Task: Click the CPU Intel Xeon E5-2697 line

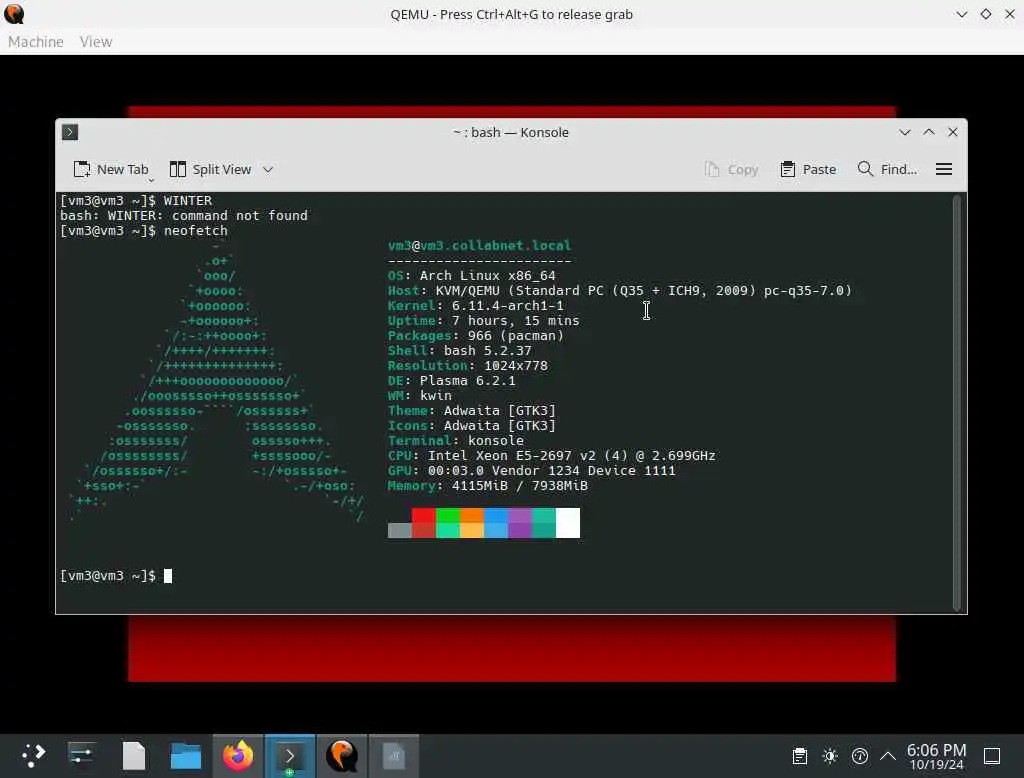Action: tap(552, 456)
